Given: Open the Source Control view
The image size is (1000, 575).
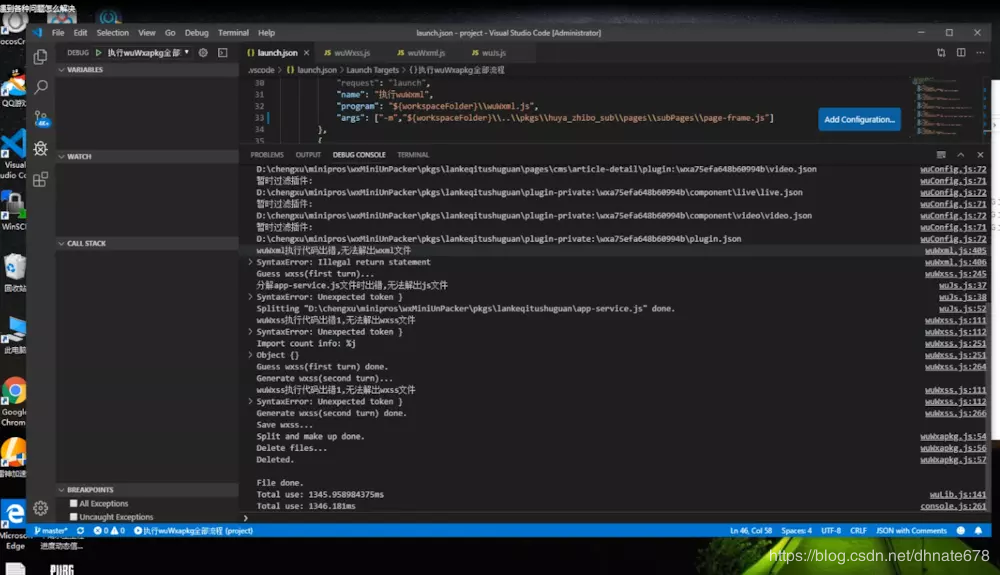Looking at the screenshot, I should (x=40, y=118).
